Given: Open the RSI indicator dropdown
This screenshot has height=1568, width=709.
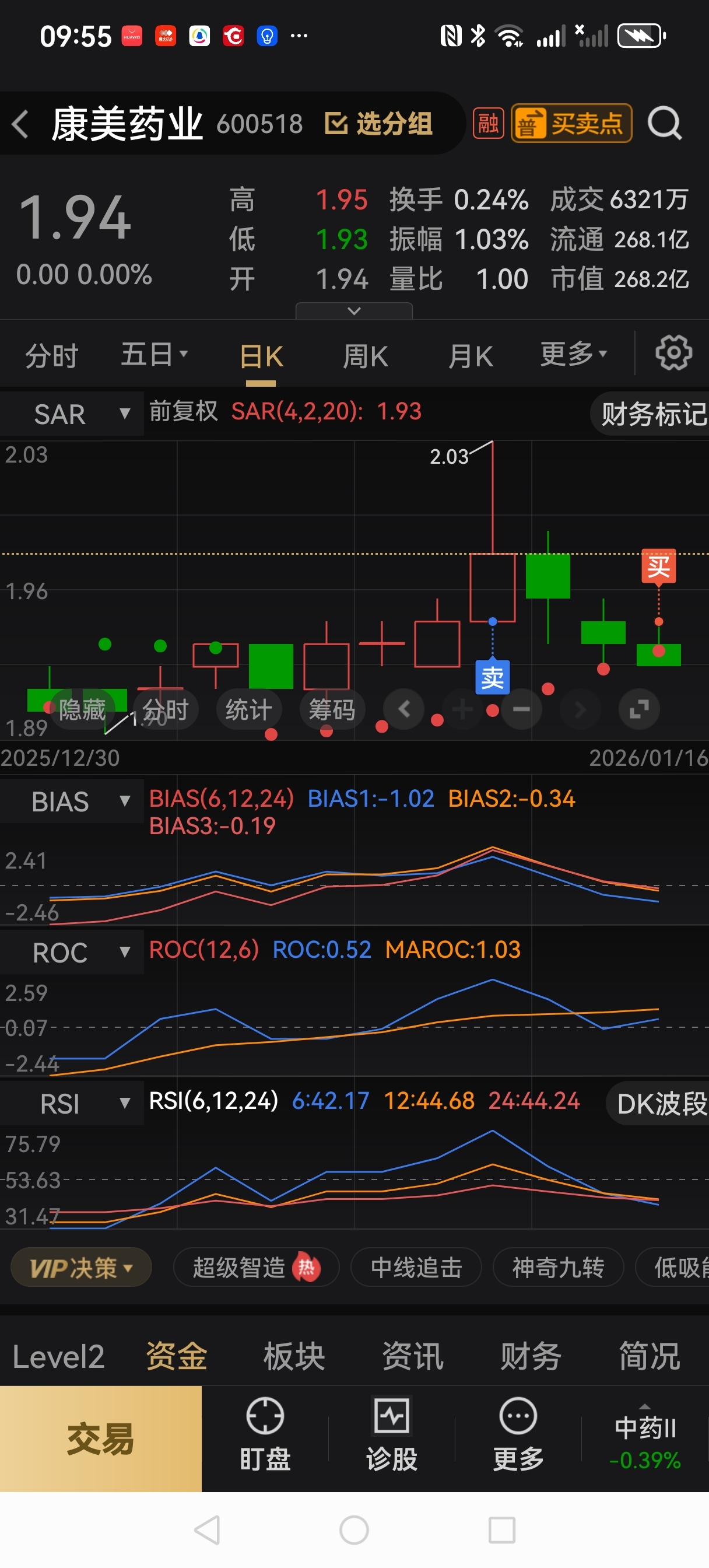Looking at the screenshot, I should click(72, 1103).
